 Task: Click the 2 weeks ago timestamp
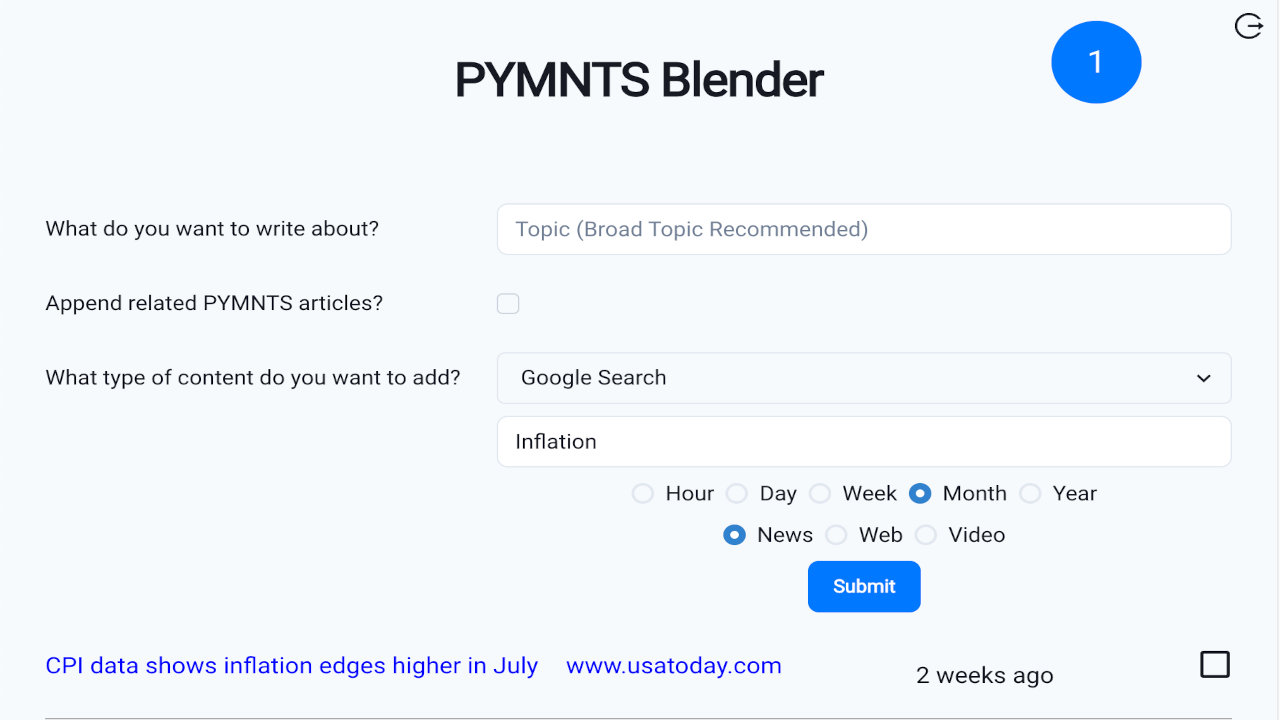984,676
